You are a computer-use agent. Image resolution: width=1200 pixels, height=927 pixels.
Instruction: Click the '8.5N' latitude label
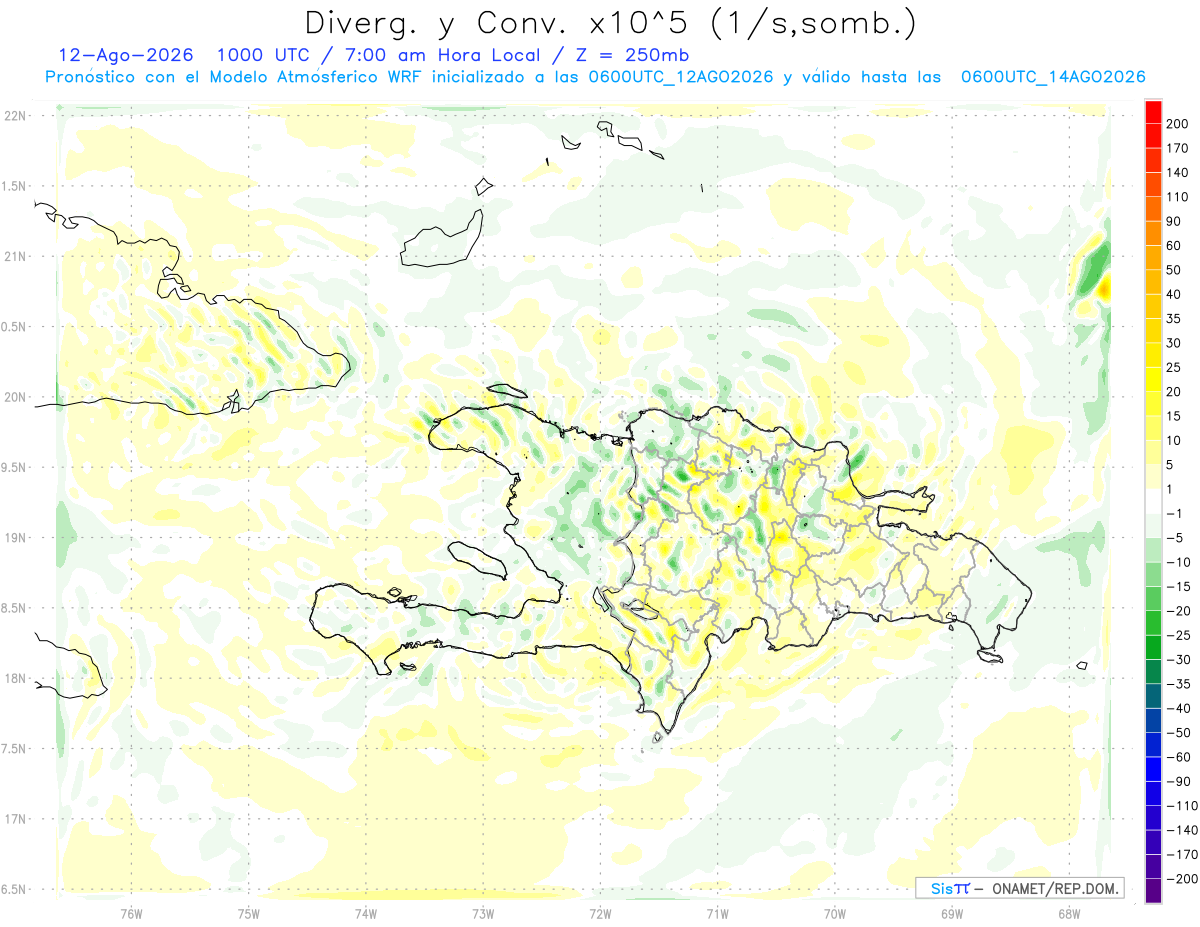click(15, 608)
